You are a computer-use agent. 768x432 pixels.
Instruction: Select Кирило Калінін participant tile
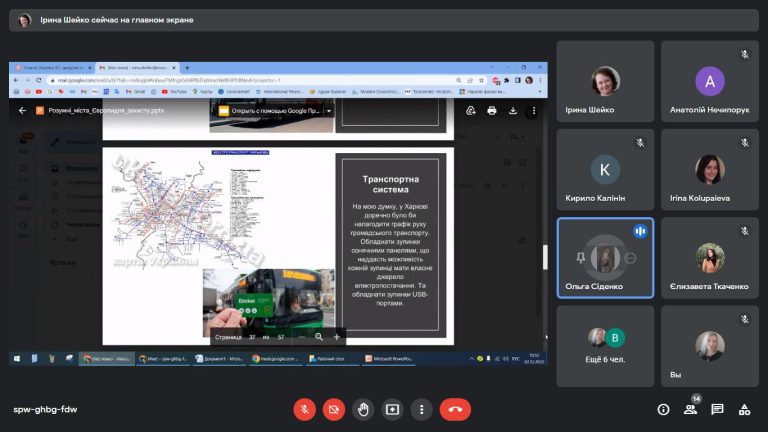(x=605, y=169)
